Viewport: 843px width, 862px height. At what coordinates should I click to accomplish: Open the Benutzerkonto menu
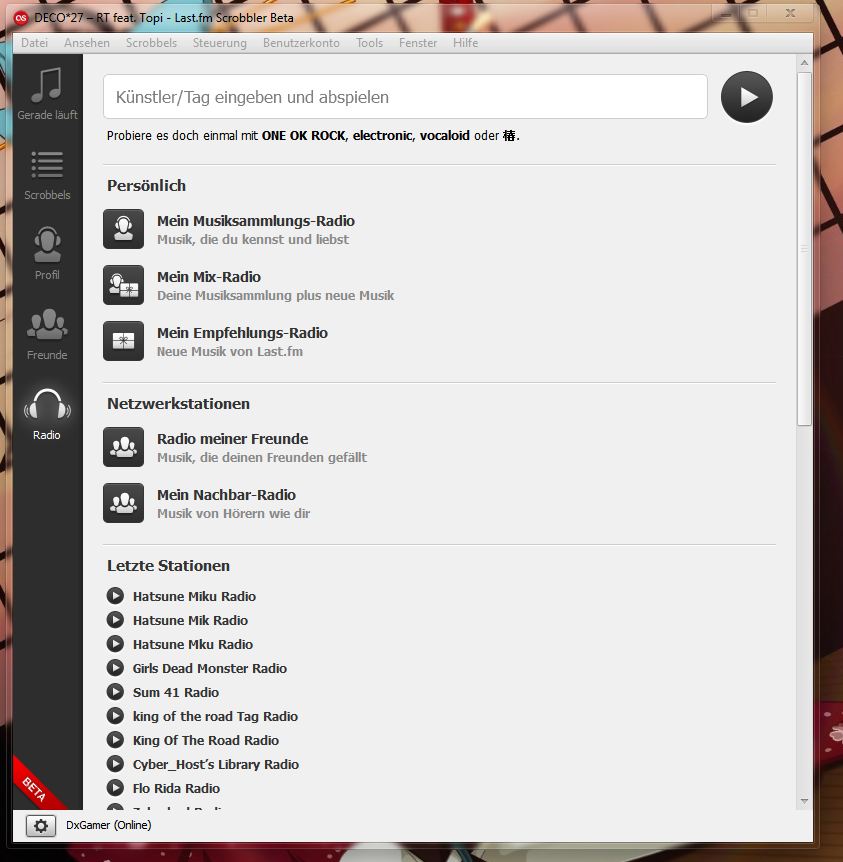(301, 43)
